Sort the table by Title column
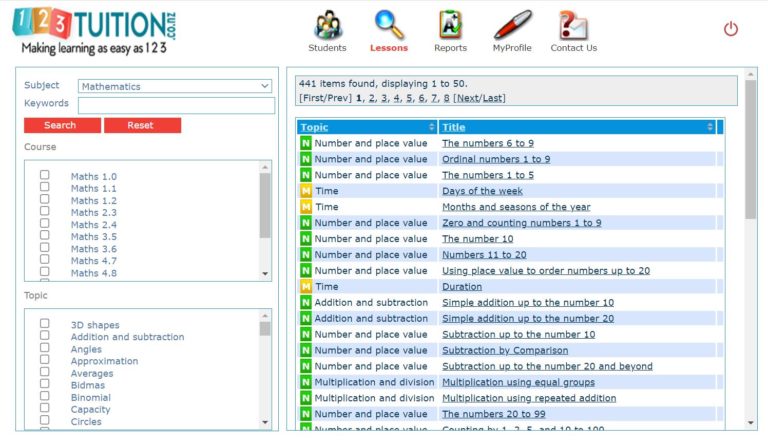Viewport: 768px width, 443px height. (453, 127)
